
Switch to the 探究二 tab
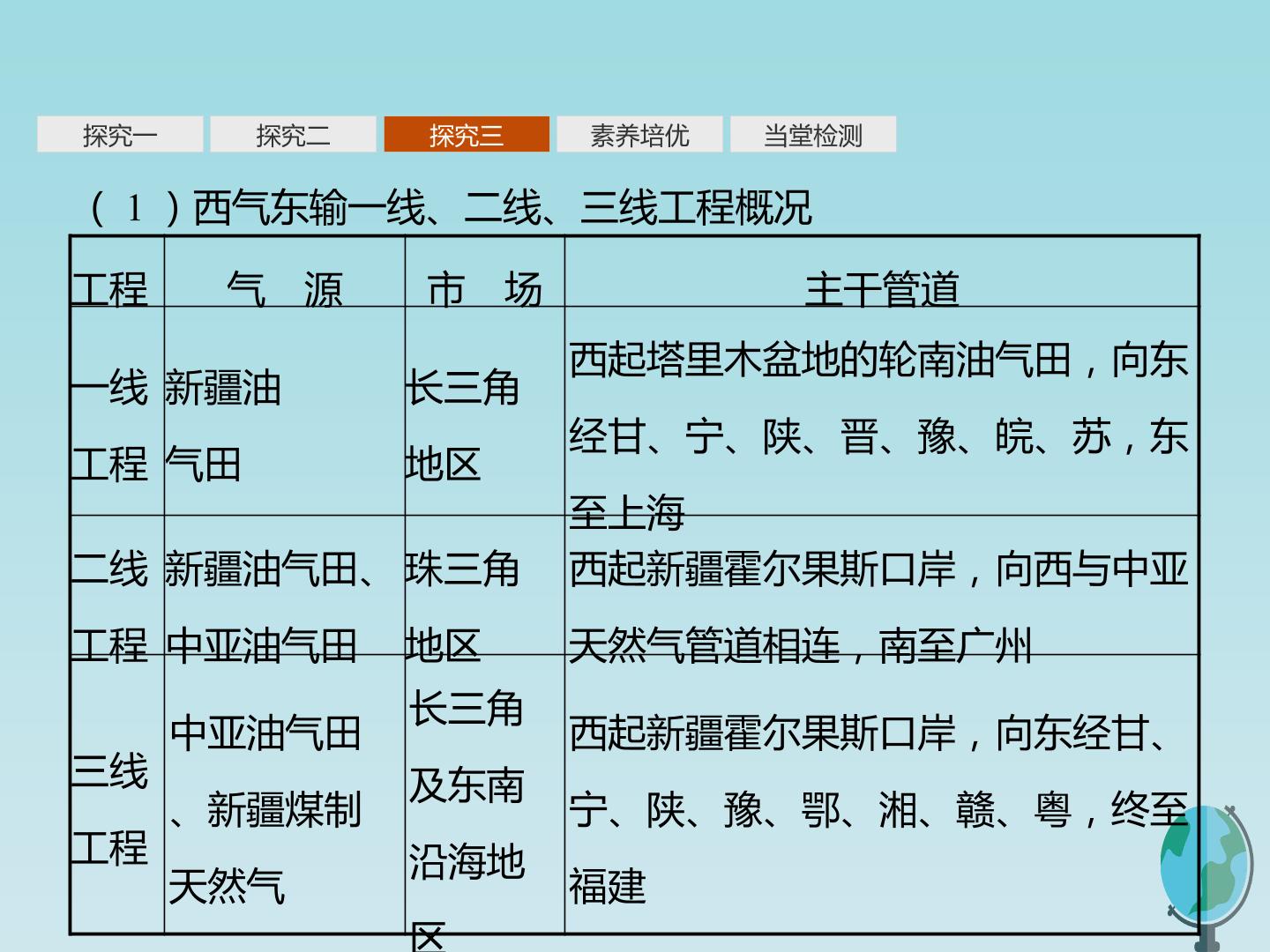(293, 135)
